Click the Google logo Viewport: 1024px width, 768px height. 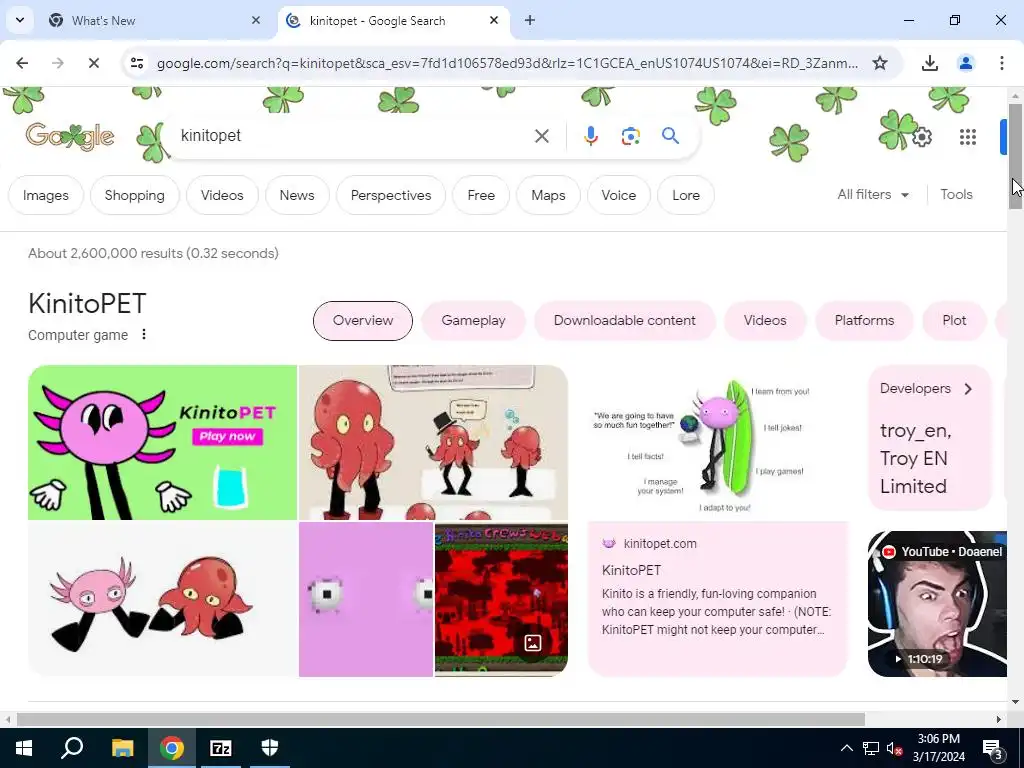pos(69,136)
